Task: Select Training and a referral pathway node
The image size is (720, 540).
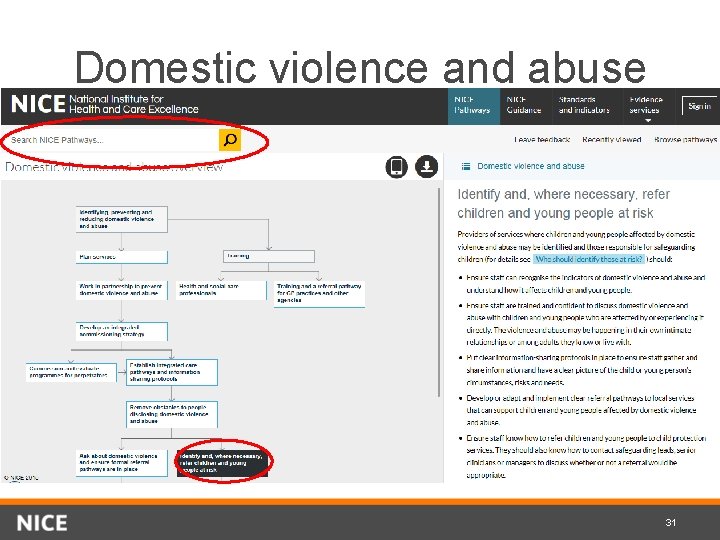Action: 319,294
